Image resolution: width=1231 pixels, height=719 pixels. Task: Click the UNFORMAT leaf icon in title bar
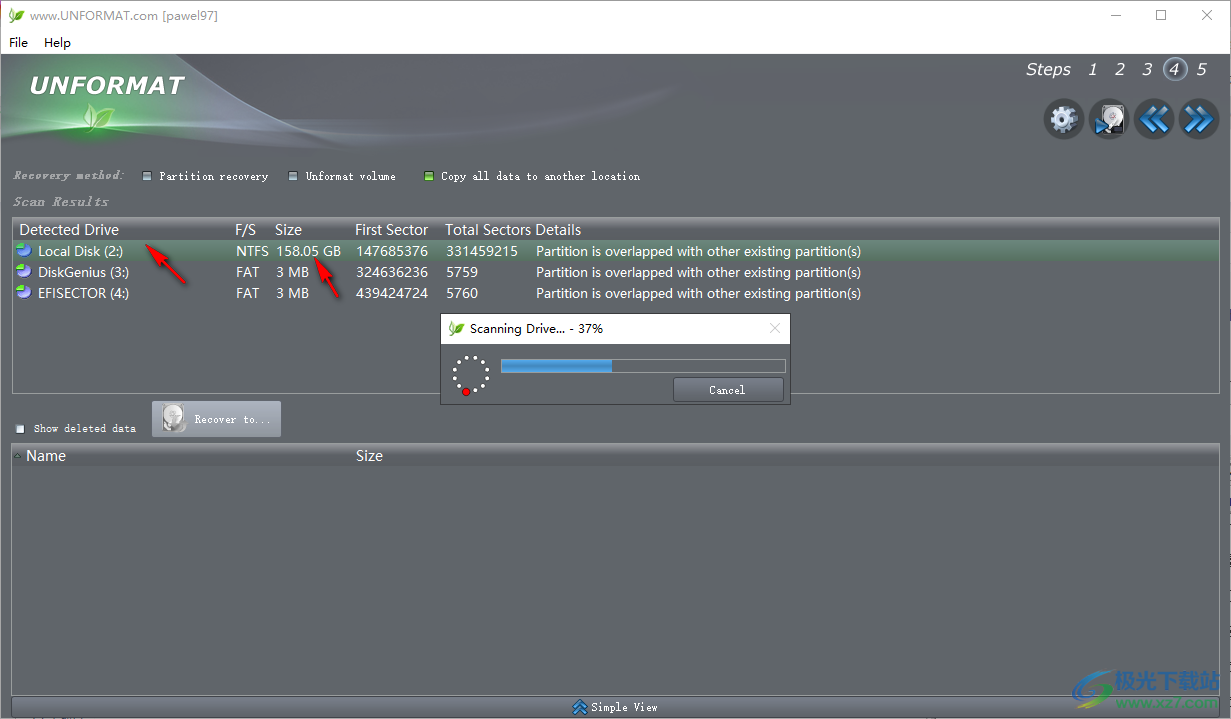click(16, 16)
